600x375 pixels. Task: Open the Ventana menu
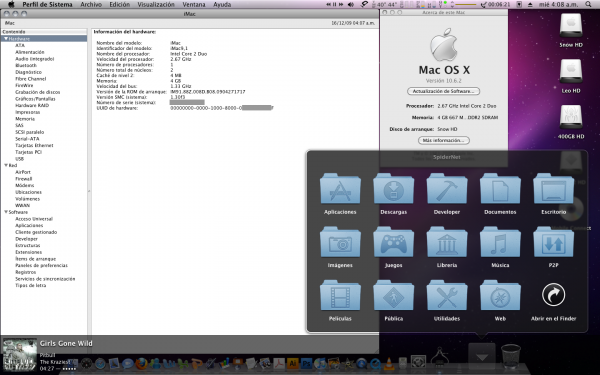click(194, 5)
